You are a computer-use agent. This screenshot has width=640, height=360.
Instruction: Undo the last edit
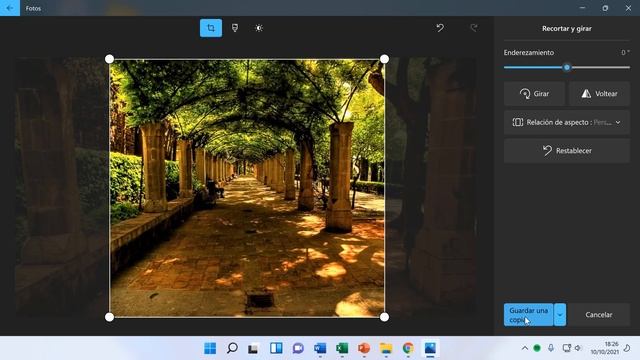440,28
